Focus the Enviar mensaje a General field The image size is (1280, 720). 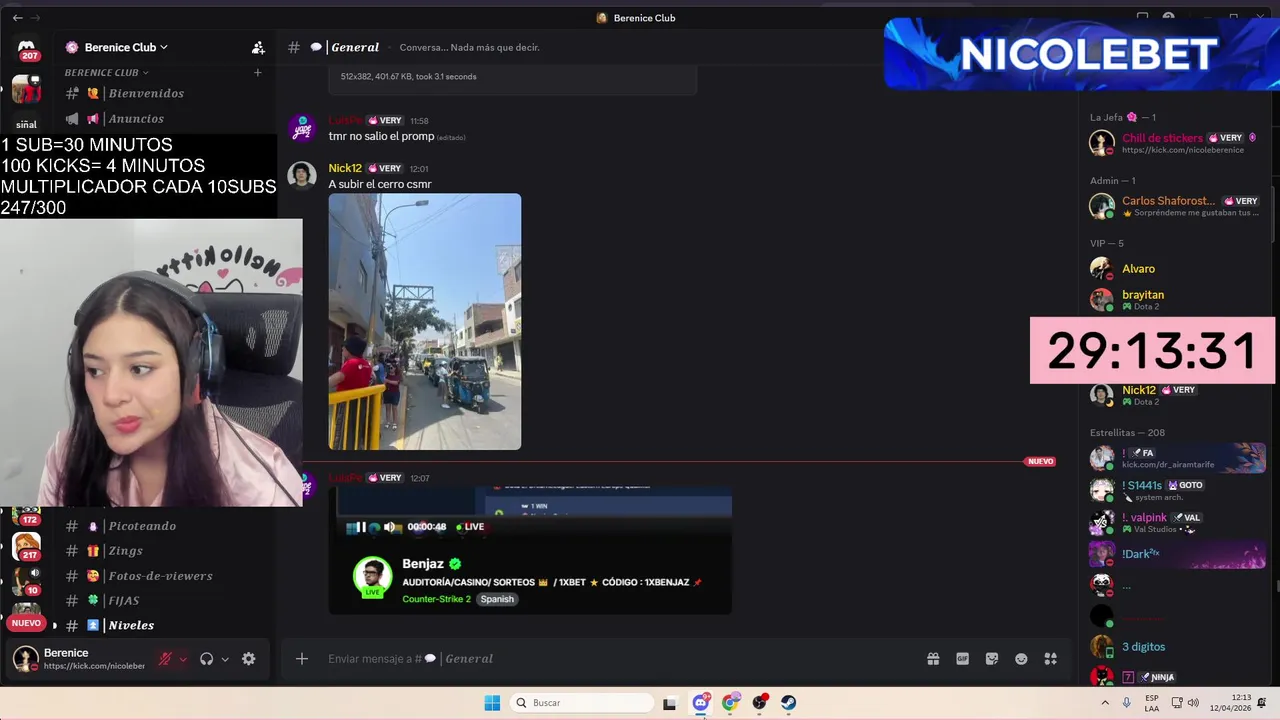point(620,658)
